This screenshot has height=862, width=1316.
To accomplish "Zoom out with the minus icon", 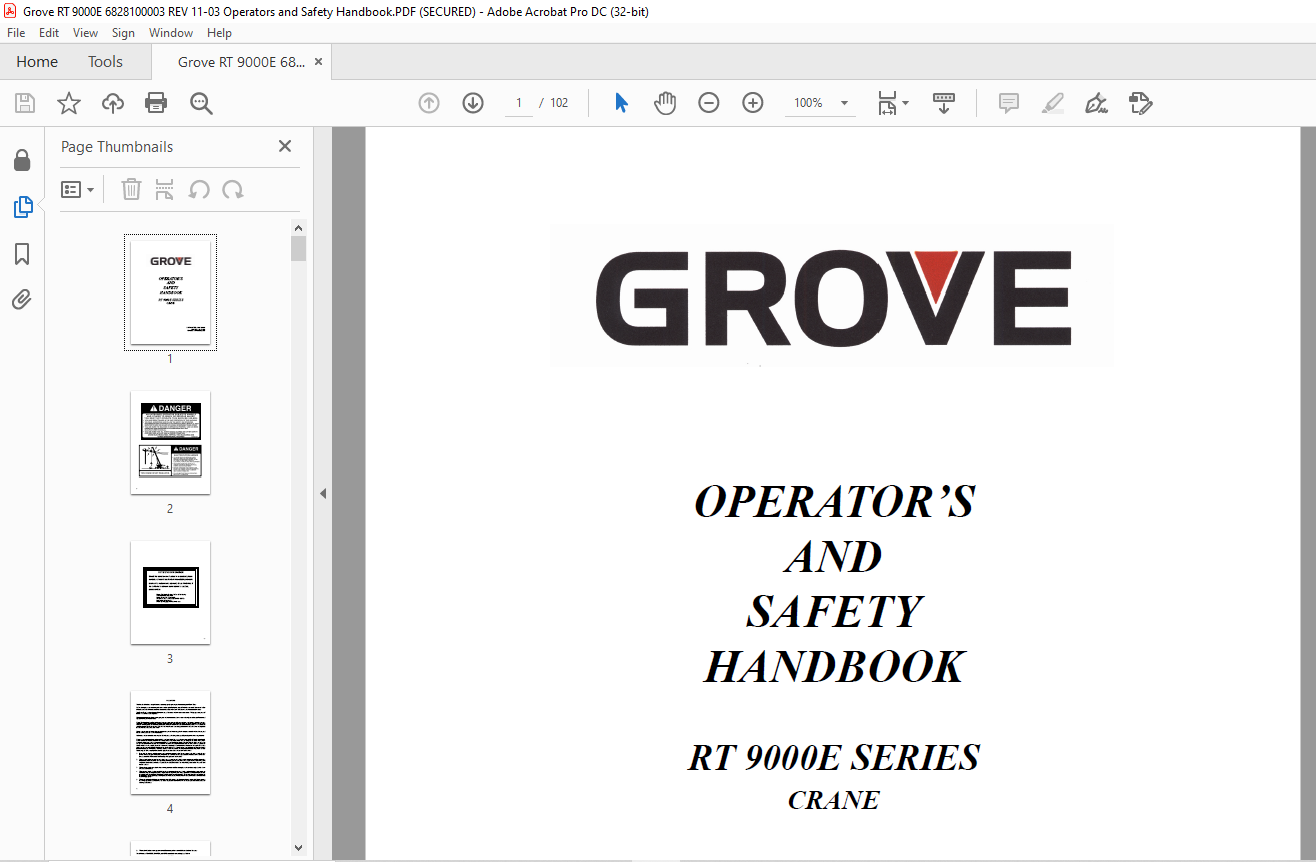I will [709, 103].
